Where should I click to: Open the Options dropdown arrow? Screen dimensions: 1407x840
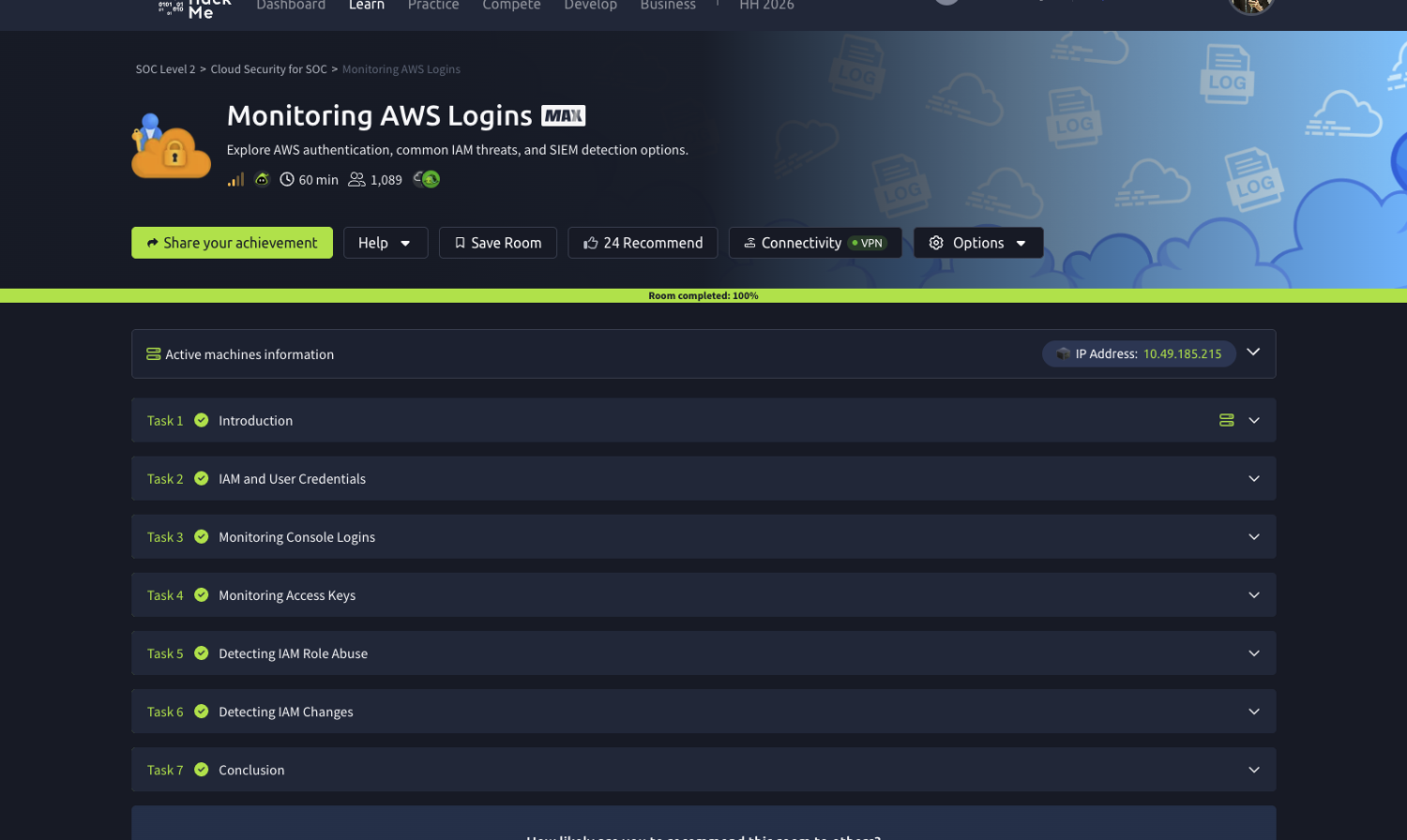1021,244
